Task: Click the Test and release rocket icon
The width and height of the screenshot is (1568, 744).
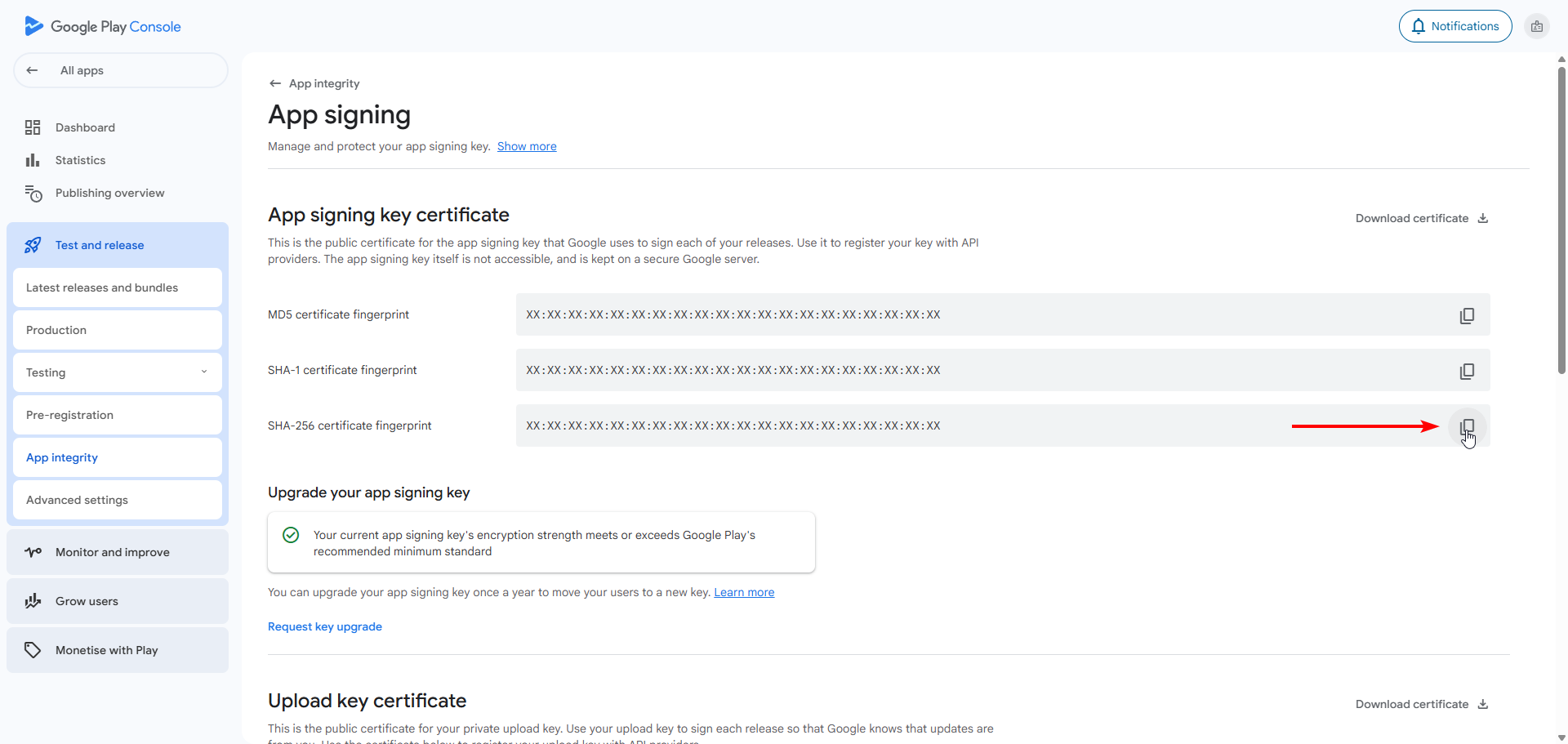Action: point(33,244)
